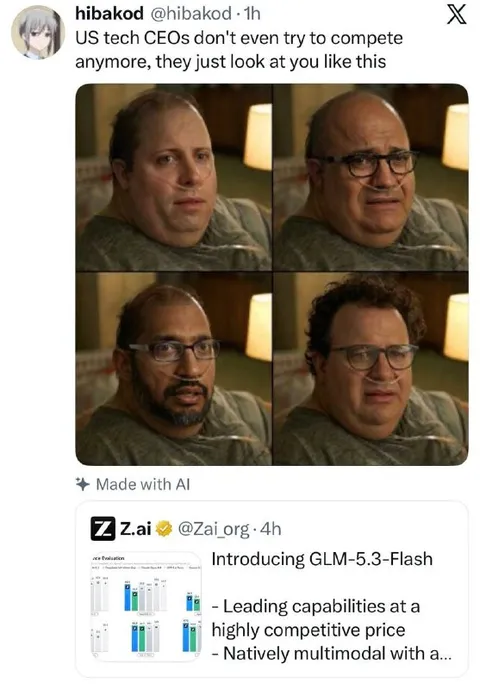
Task: Click the Z.ai logo icon
Action: click(x=103, y=529)
